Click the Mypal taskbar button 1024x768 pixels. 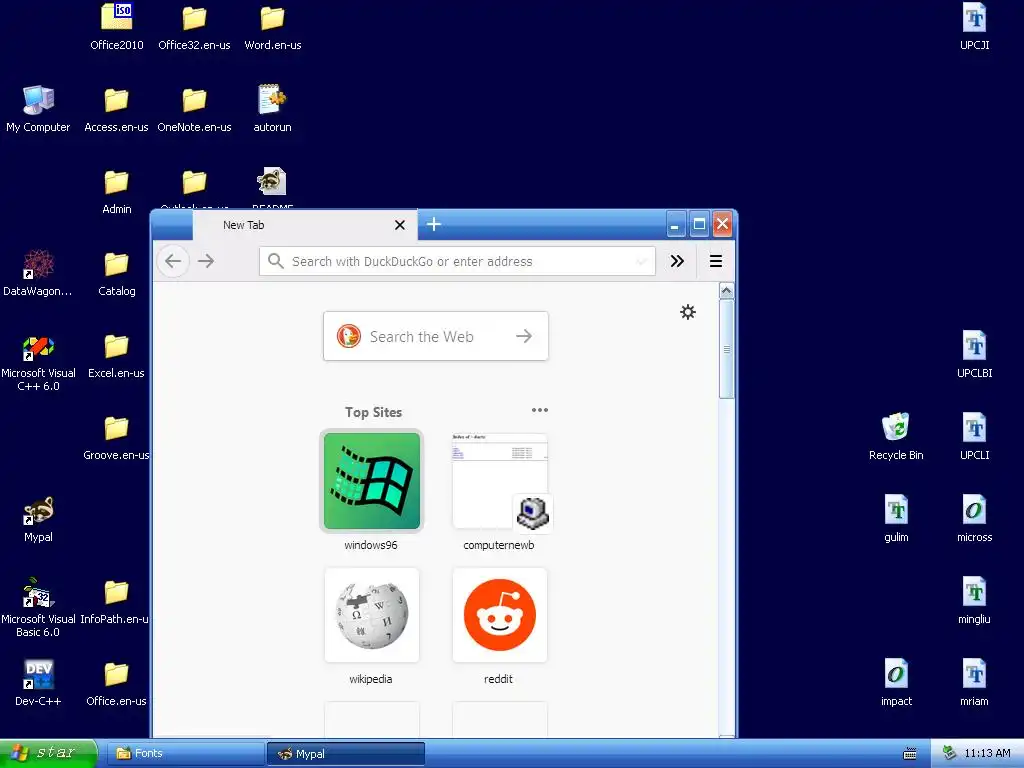coord(345,754)
